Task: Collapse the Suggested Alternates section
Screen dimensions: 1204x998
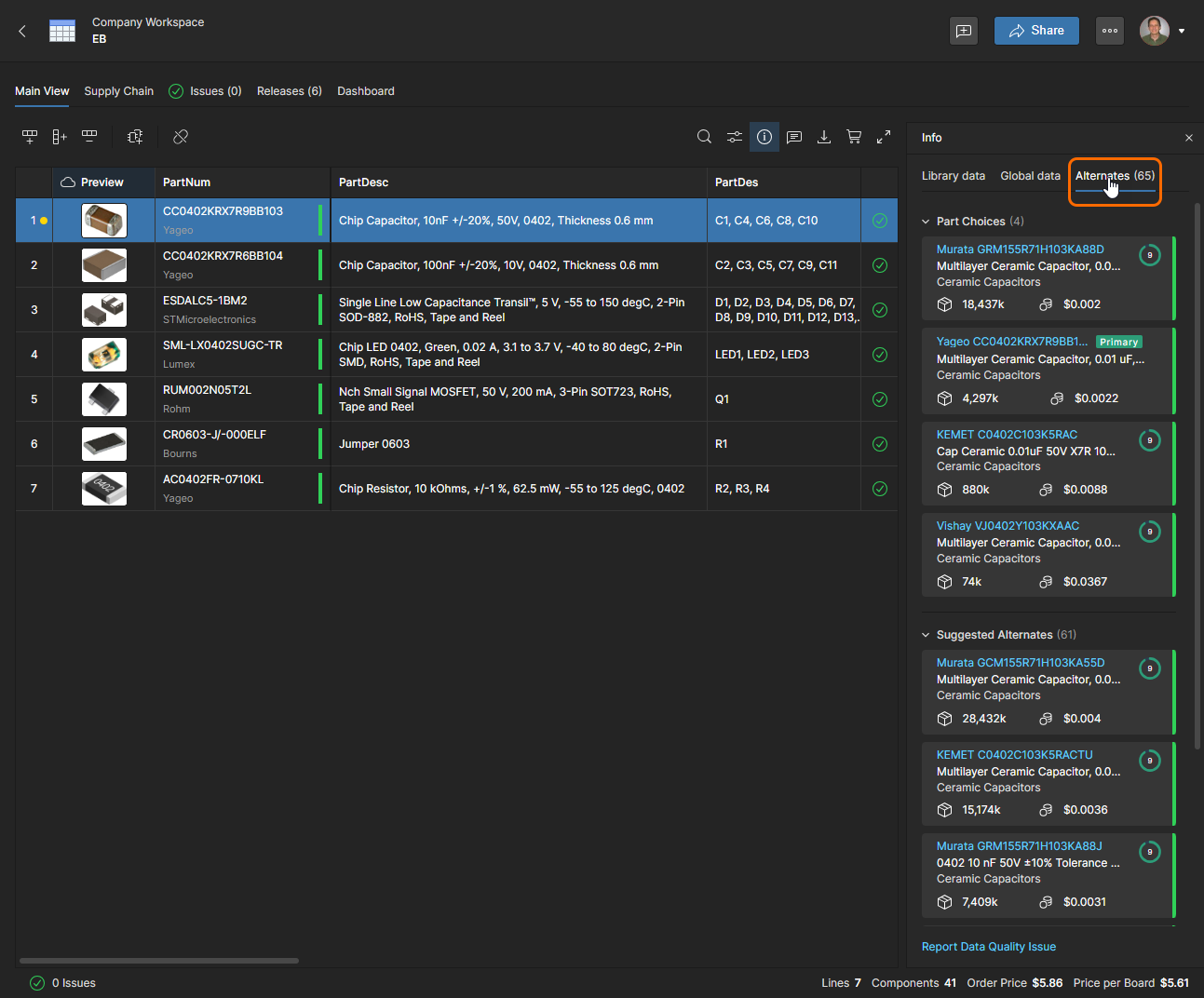Action: click(x=926, y=635)
